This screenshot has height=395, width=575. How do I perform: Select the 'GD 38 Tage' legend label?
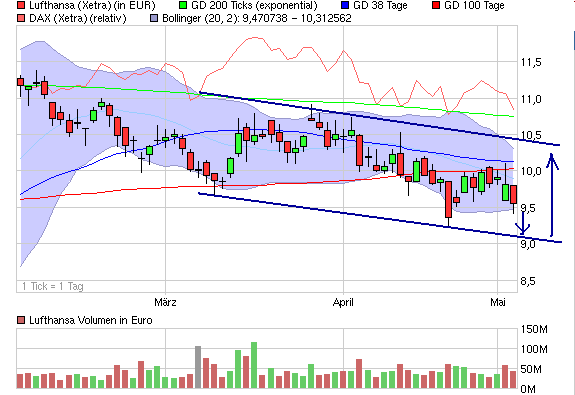[x=380, y=5]
